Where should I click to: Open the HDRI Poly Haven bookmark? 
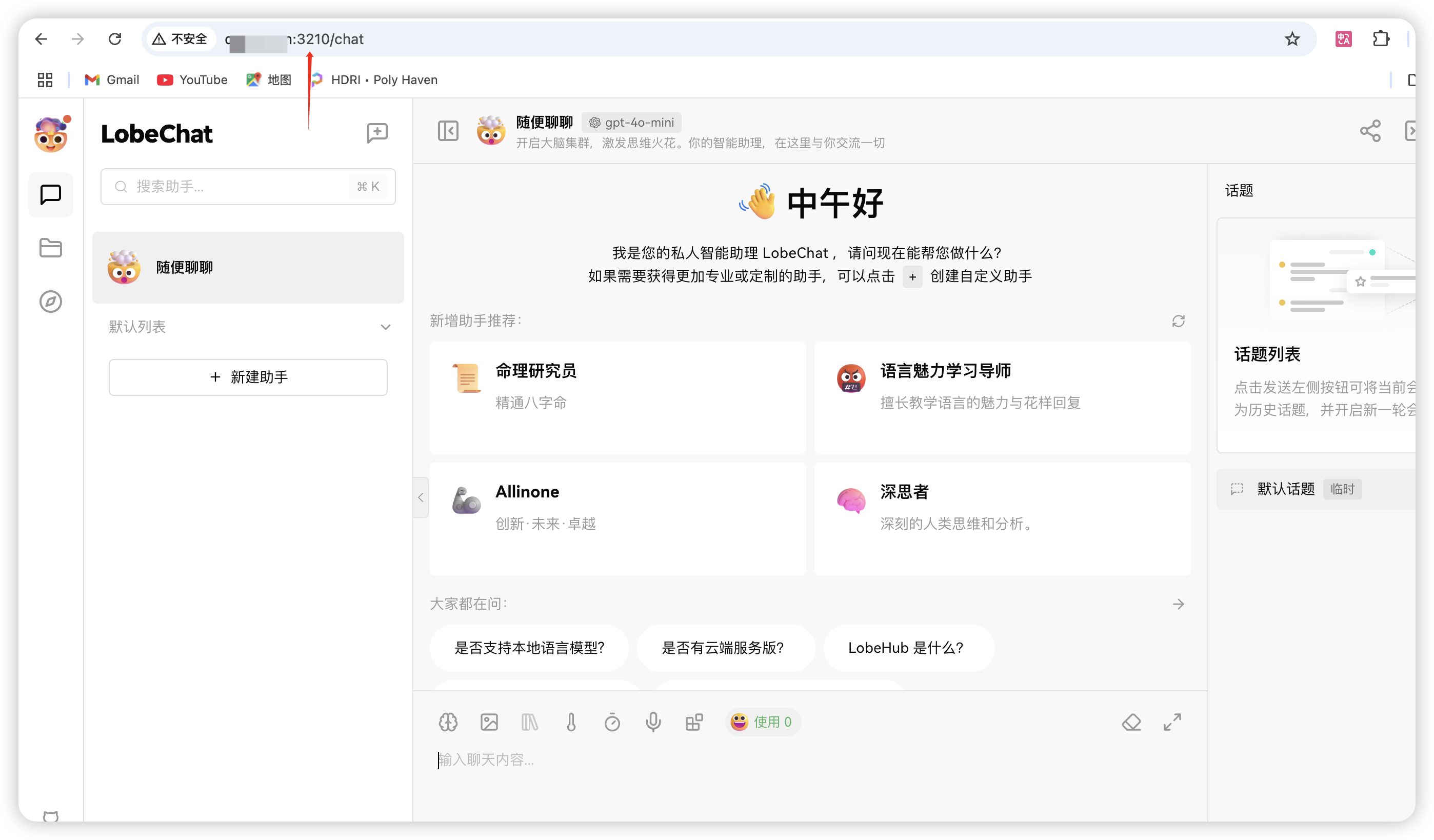point(374,79)
